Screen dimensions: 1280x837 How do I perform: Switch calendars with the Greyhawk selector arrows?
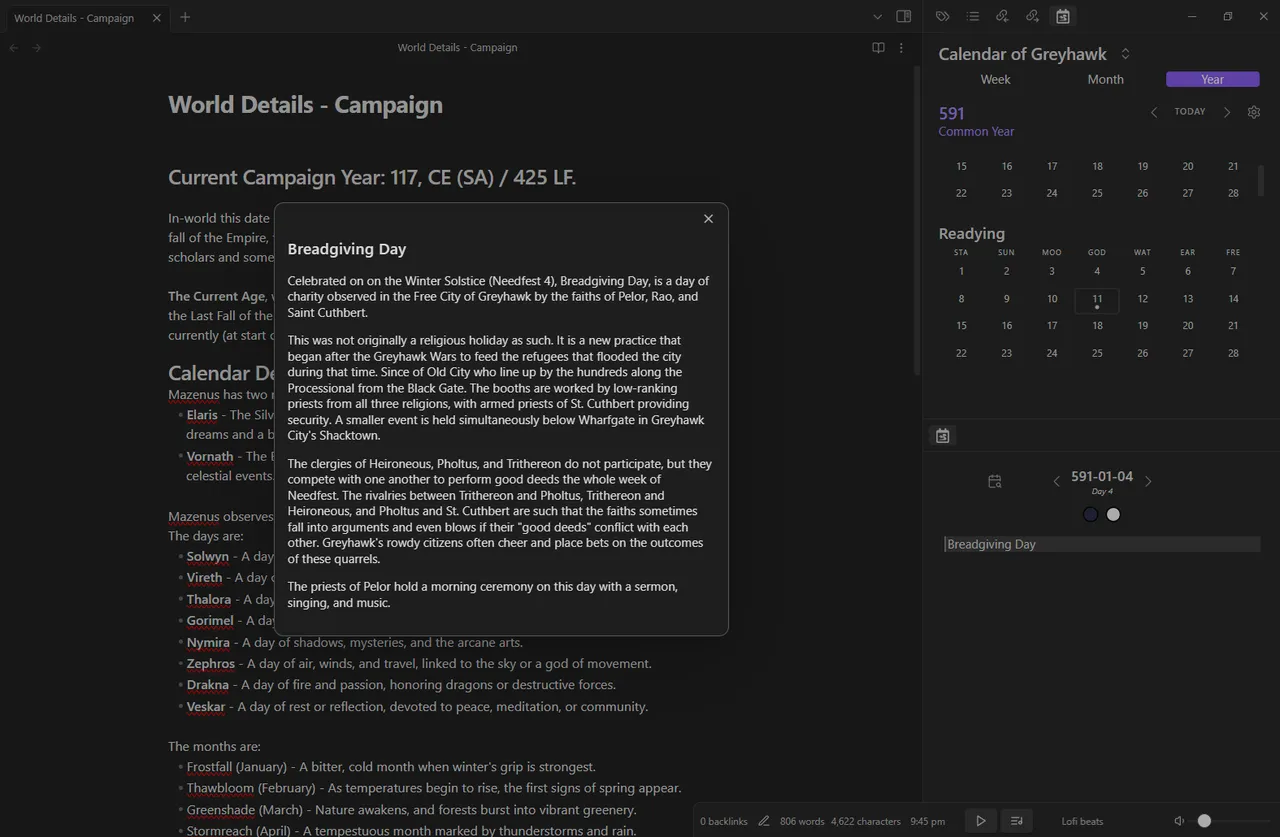click(x=1125, y=54)
